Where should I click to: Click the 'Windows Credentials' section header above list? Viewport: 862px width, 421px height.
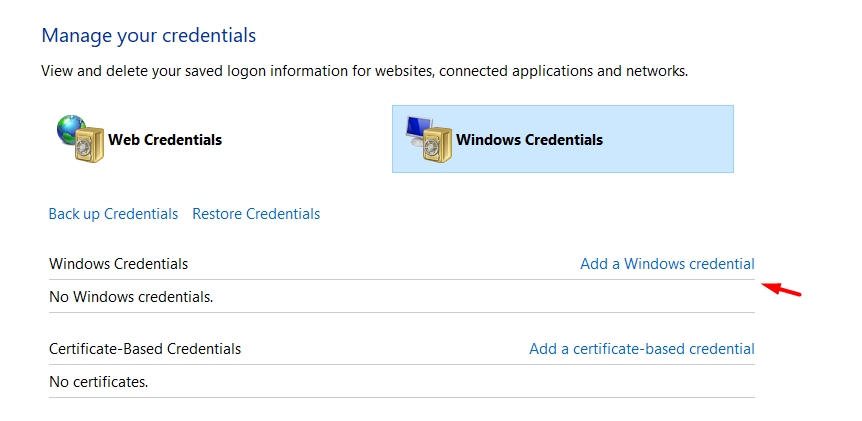[x=118, y=264]
